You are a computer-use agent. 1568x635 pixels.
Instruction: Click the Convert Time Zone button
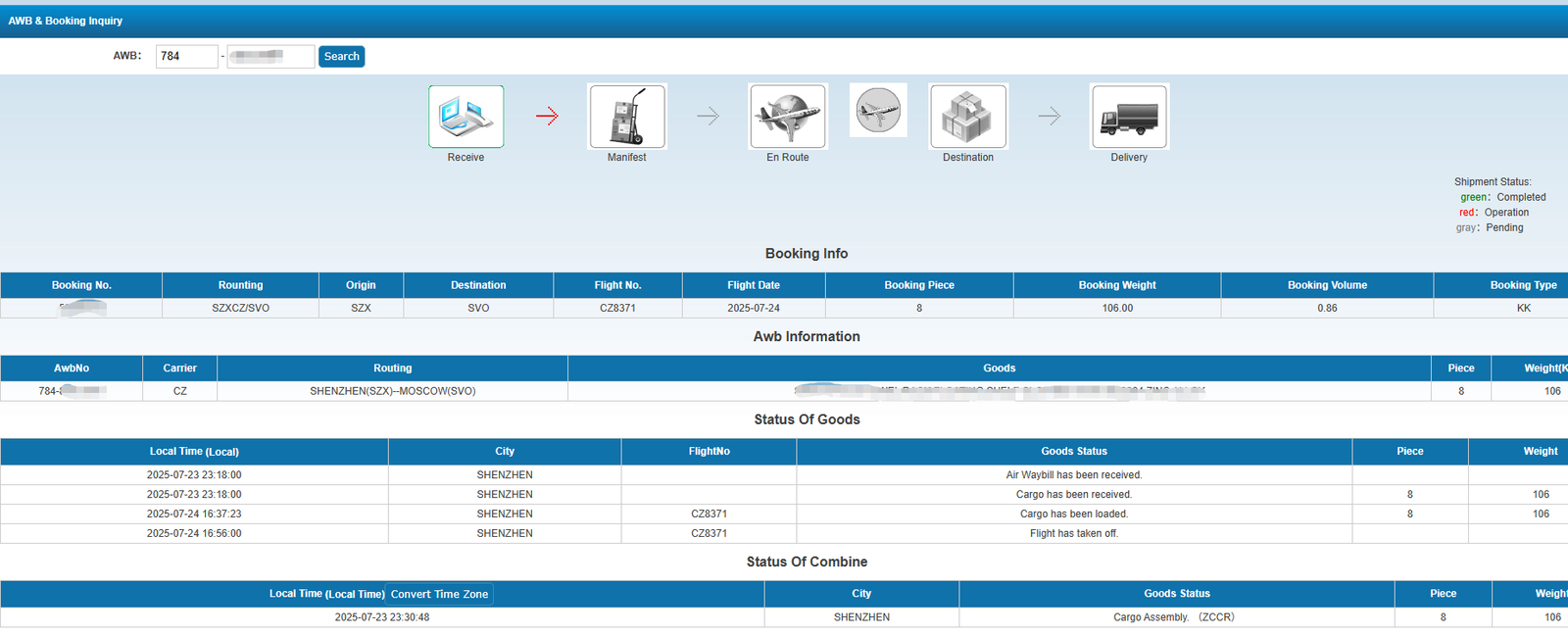click(x=439, y=594)
